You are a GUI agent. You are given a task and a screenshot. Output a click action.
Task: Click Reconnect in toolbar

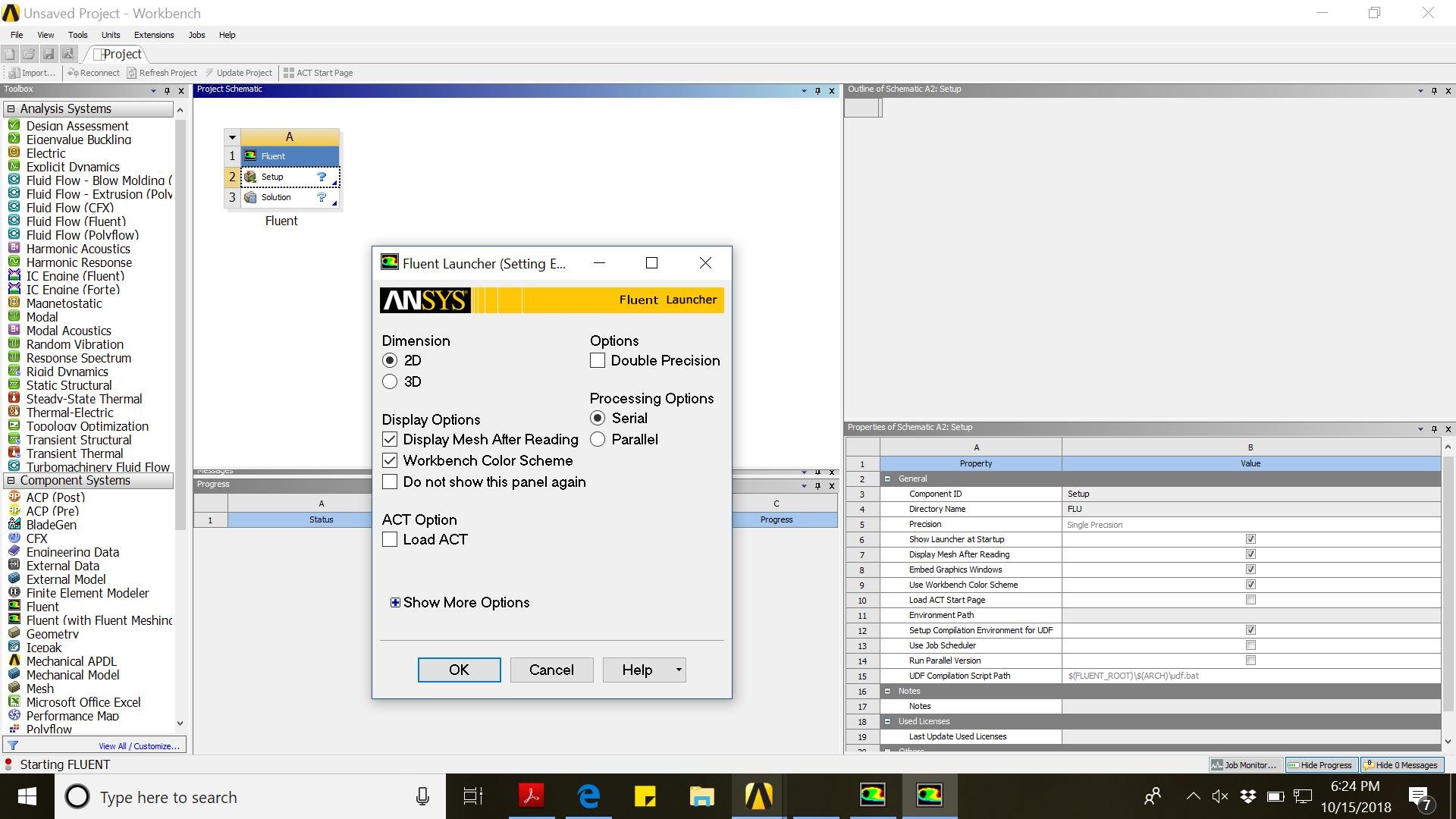tap(93, 73)
